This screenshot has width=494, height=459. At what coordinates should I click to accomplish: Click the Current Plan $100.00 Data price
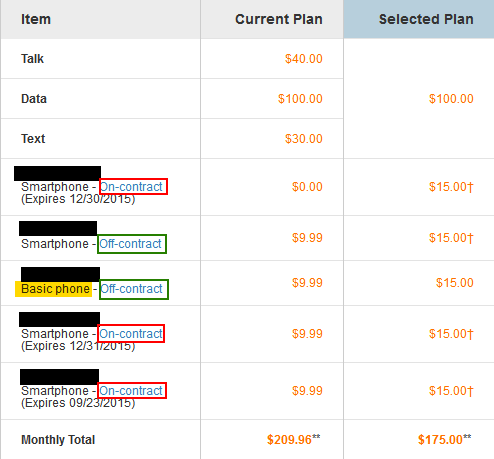pyautogui.click(x=300, y=99)
